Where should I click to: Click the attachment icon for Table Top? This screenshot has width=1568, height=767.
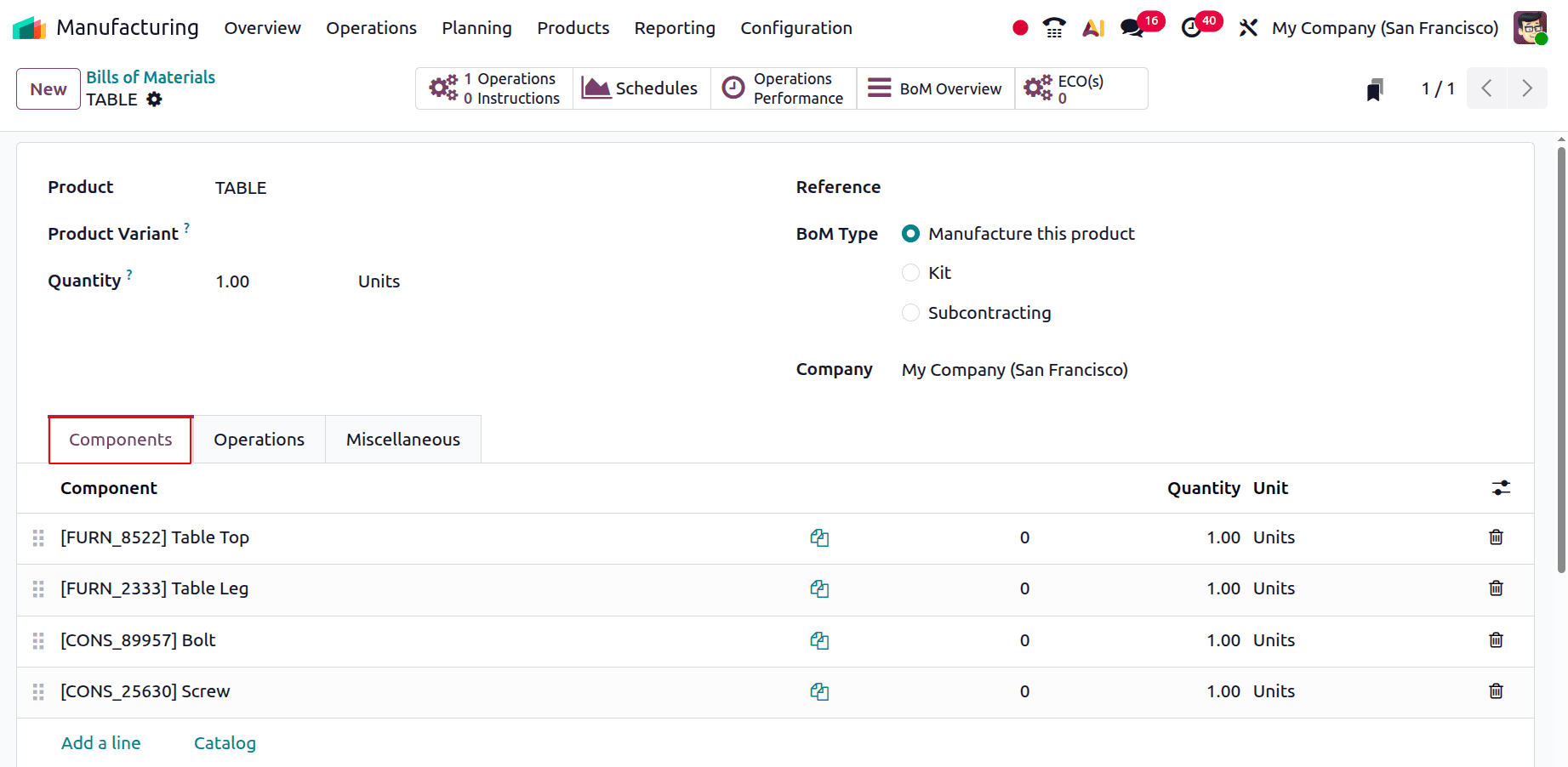click(x=819, y=537)
